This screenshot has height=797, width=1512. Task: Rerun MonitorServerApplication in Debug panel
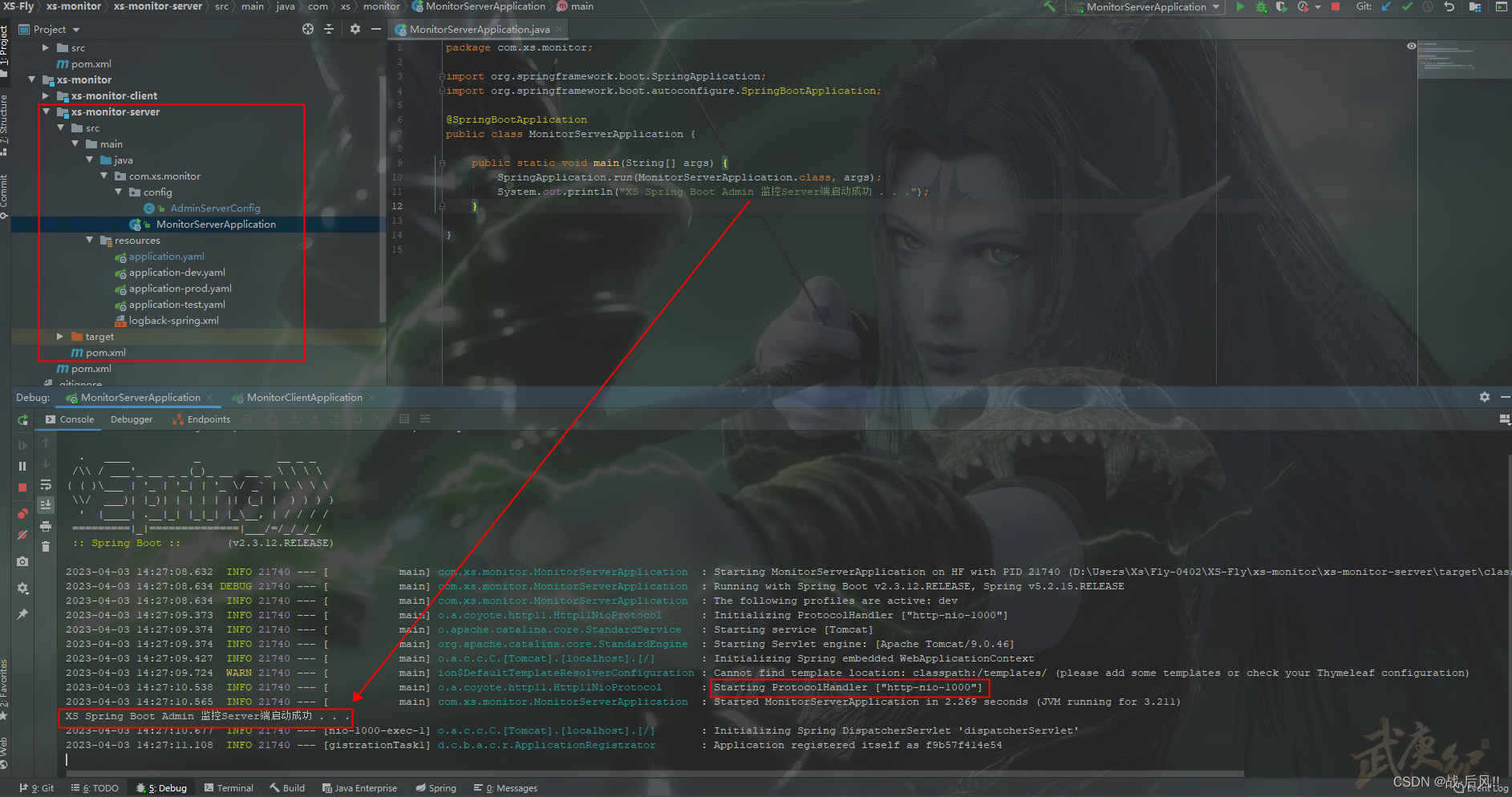22,420
